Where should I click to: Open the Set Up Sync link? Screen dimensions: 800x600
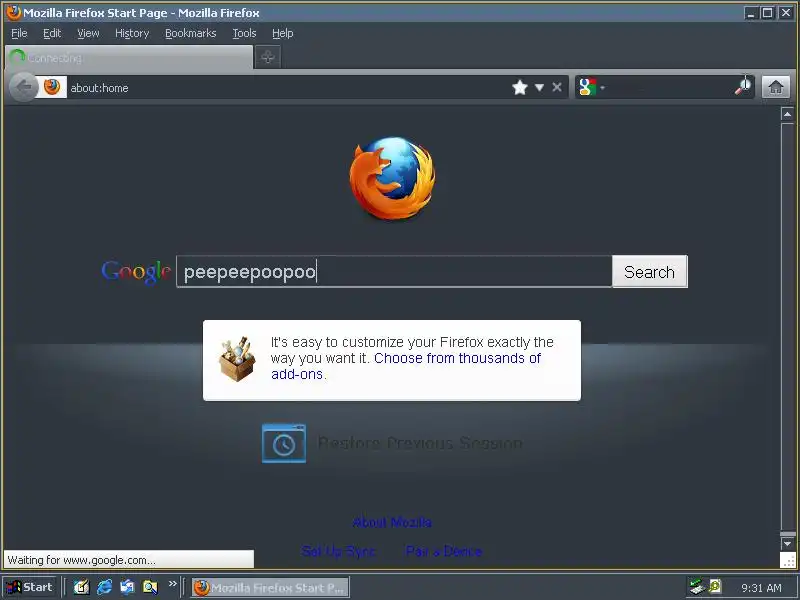(x=339, y=551)
